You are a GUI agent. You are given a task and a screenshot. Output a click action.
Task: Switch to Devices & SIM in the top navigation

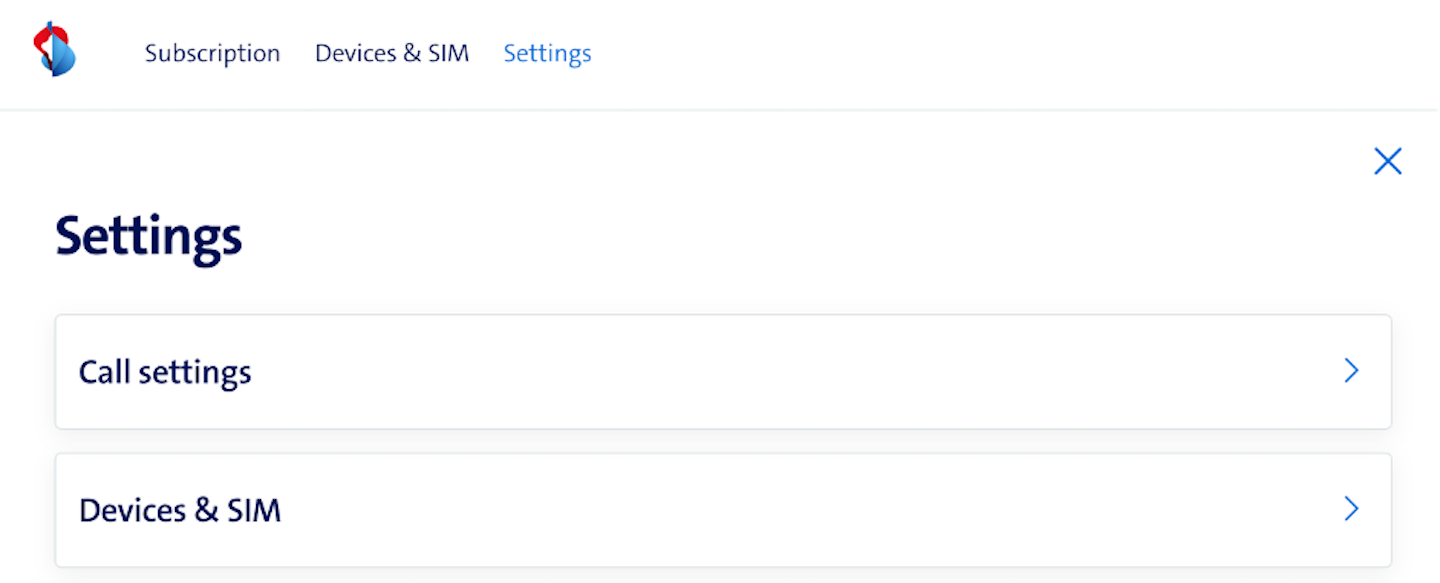point(392,53)
